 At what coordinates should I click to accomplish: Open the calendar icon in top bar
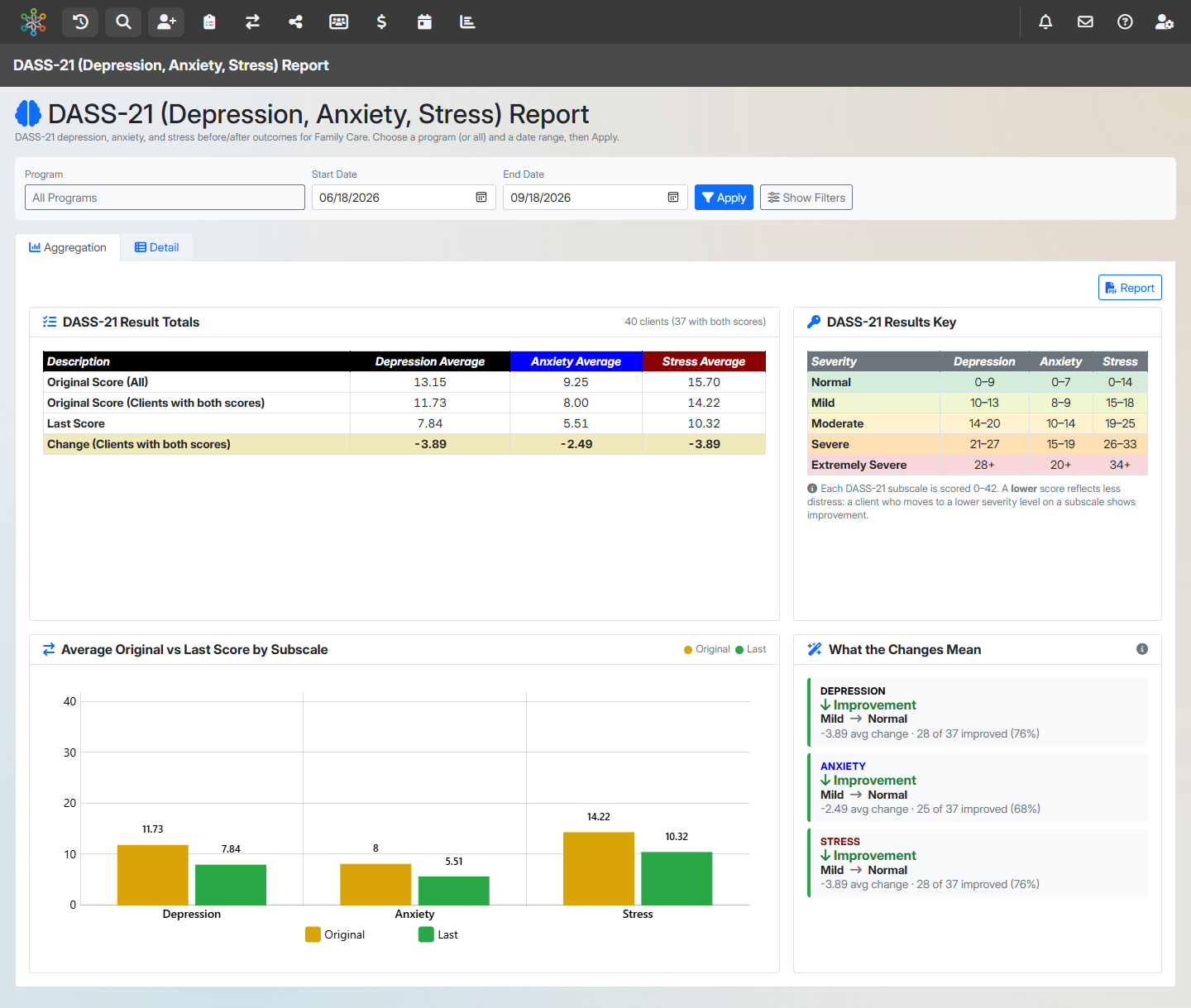coord(424,22)
